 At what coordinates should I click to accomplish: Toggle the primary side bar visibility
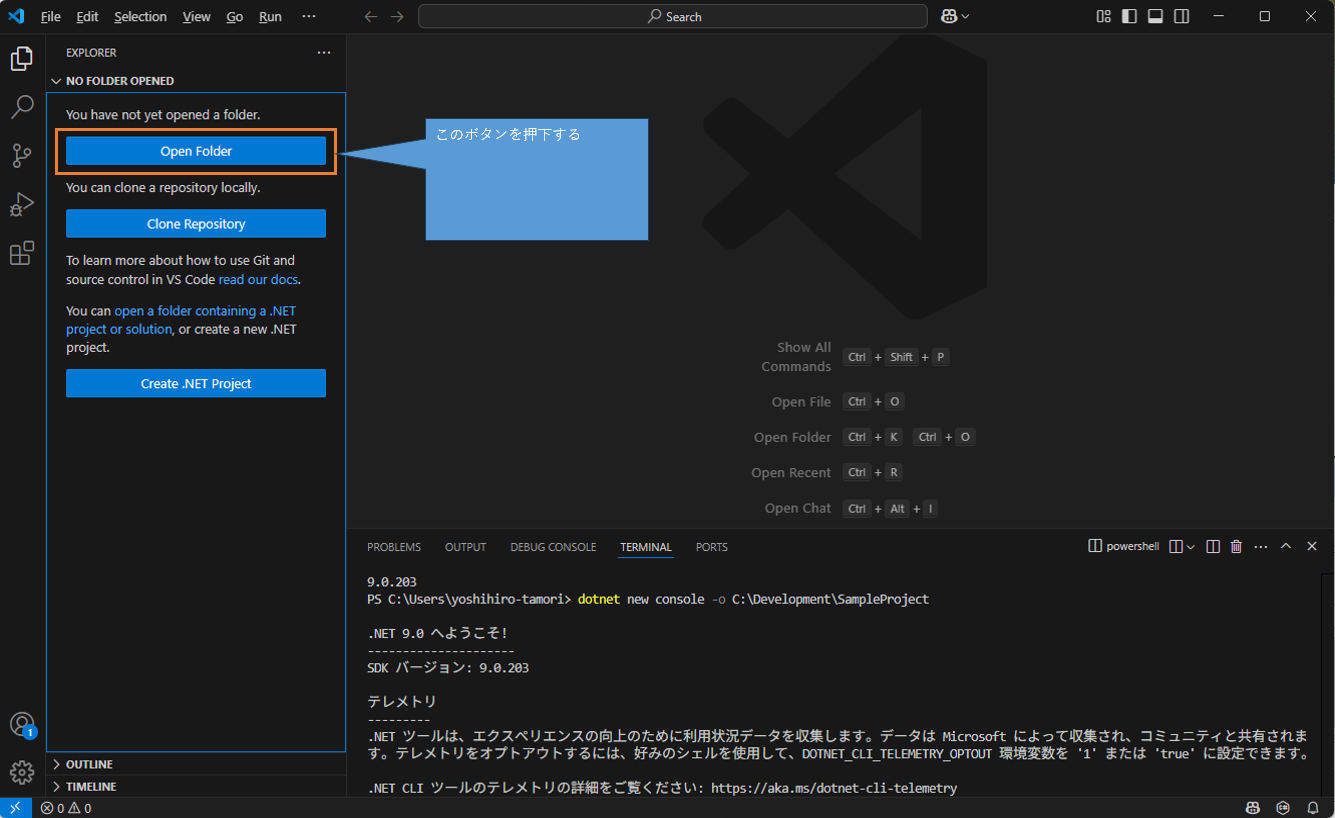(x=1129, y=17)
